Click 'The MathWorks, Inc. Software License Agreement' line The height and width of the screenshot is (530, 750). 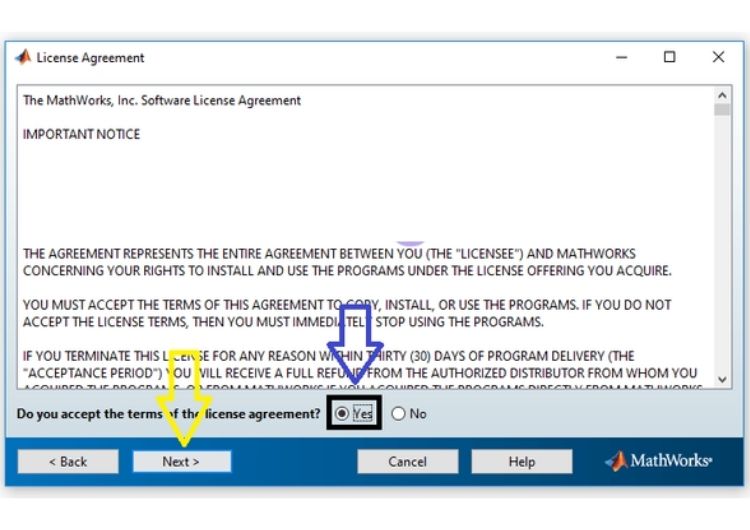coord(162,100)
